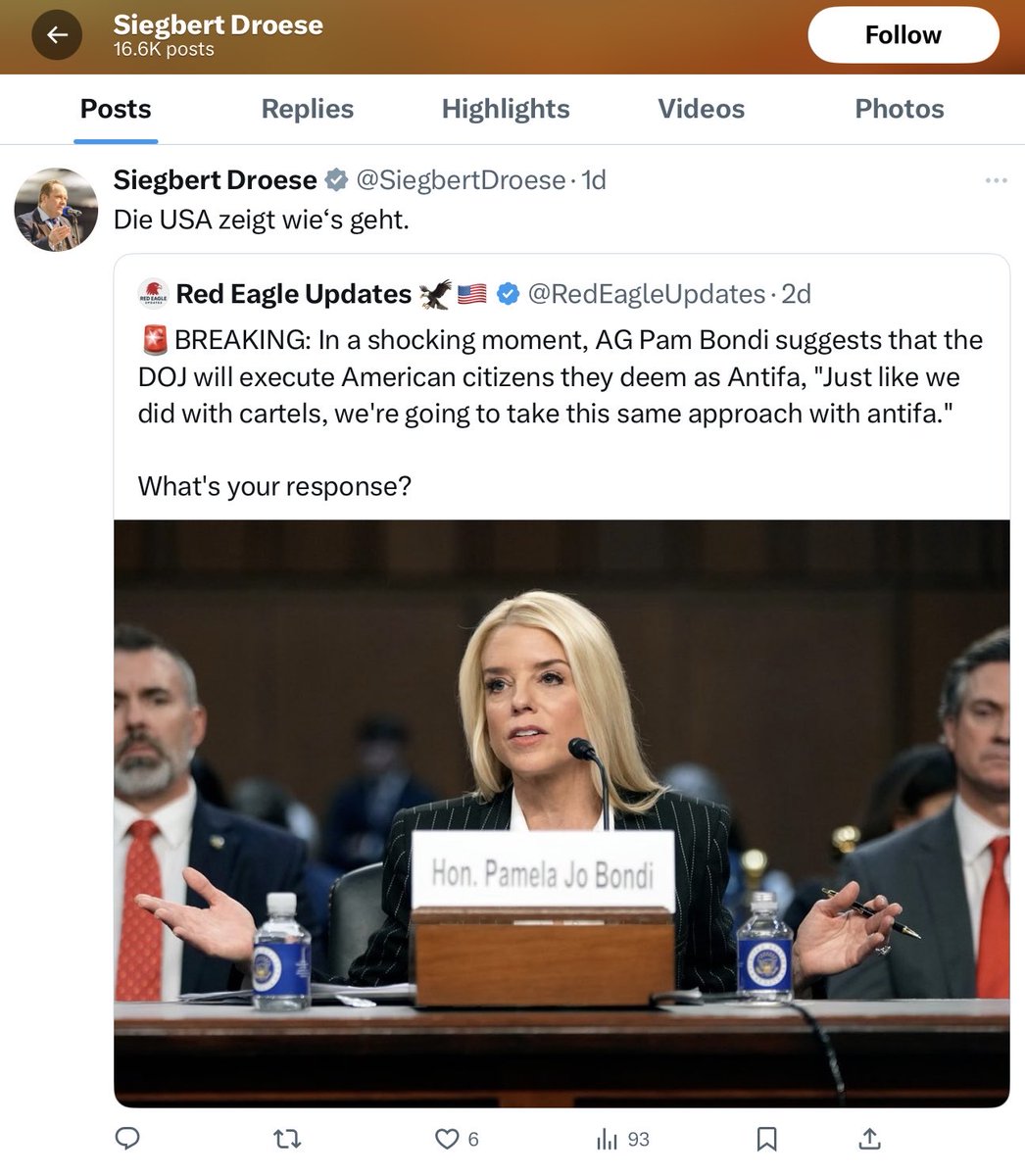Follow Siegbert Droese's account
The image size is (1025, 1176).
point(903,35)
